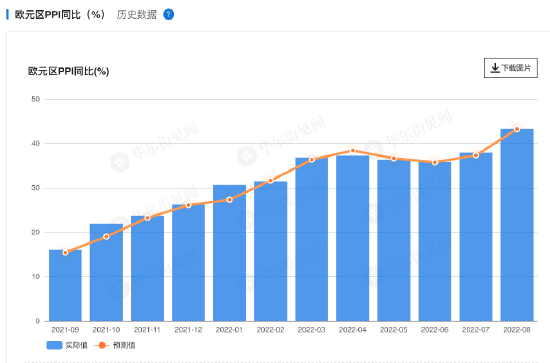Click the 2022-02 blue bar
Screen dimensions: 550x363
click(270, 251)
